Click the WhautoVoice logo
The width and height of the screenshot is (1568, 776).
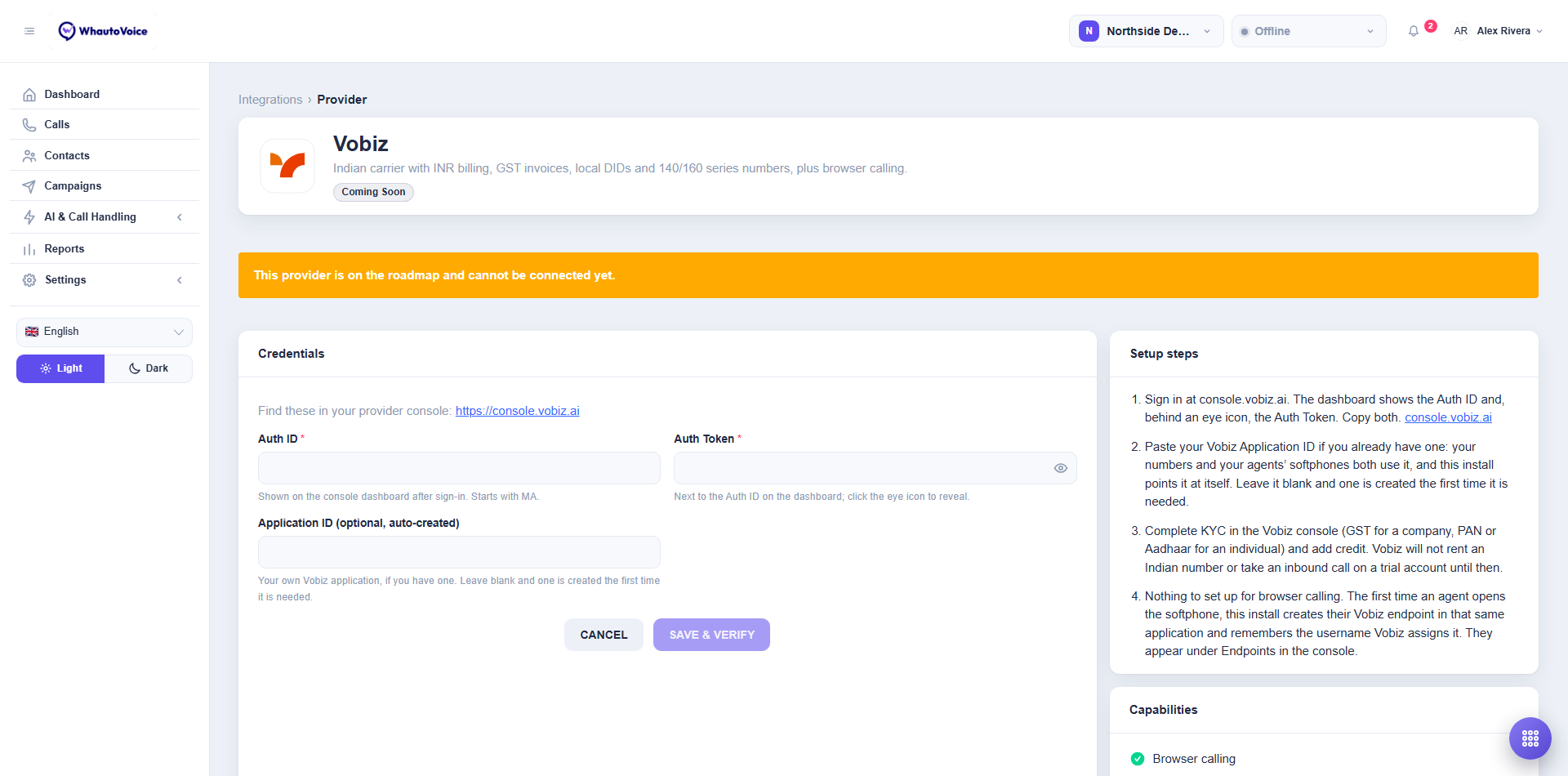pos(103,31)
